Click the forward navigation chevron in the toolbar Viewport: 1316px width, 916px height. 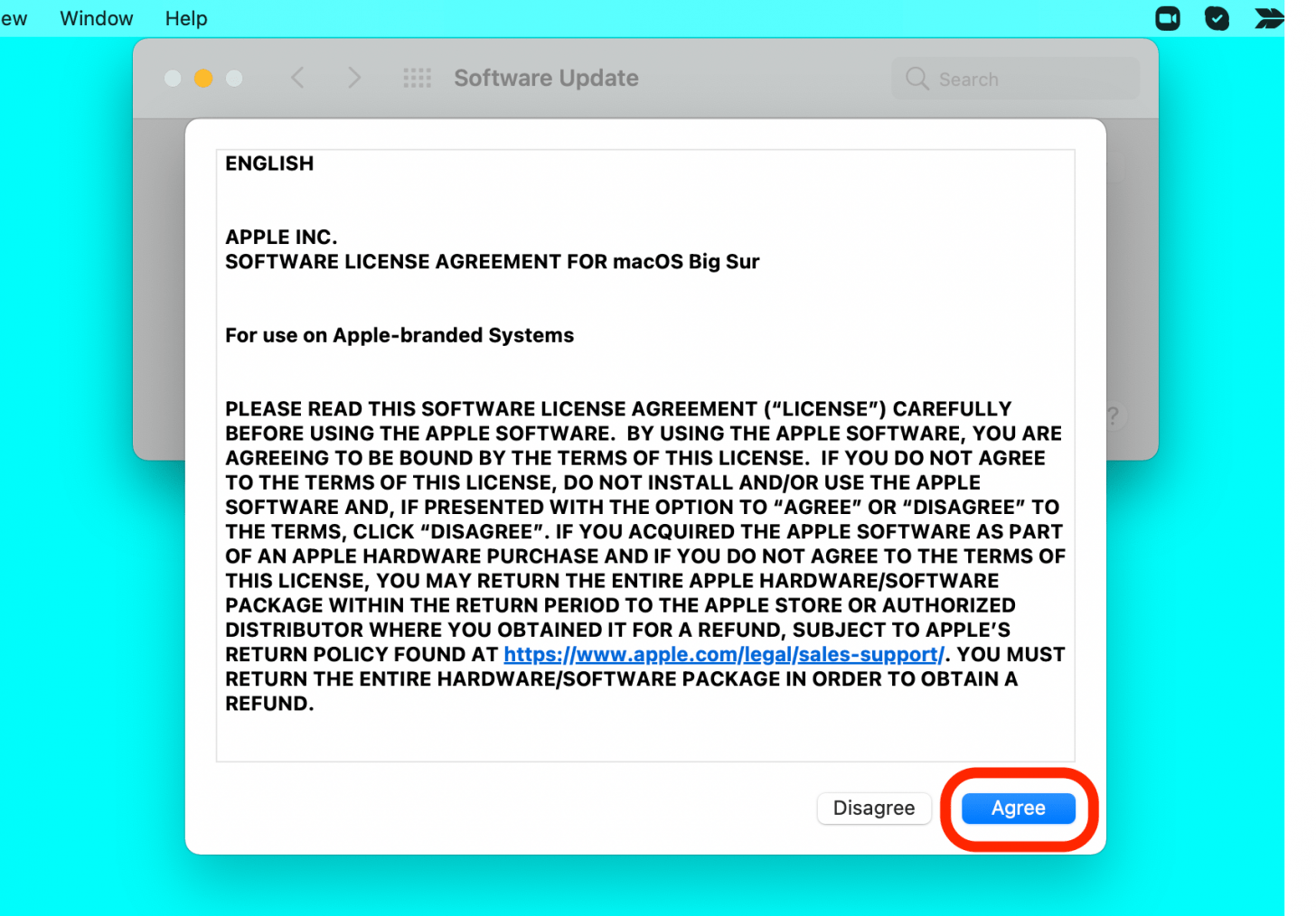tap(354, 78)
